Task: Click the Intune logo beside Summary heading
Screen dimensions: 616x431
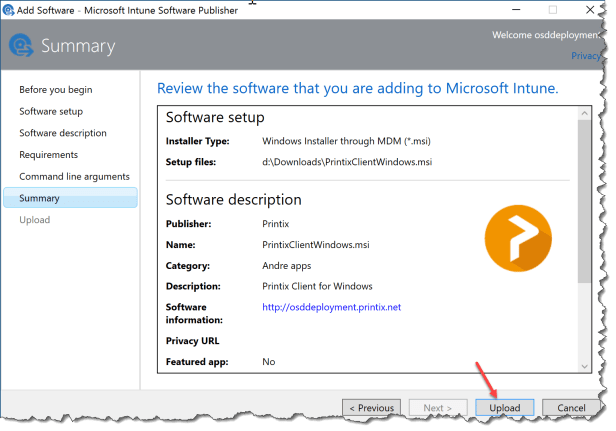Action: tap(22, 46)
